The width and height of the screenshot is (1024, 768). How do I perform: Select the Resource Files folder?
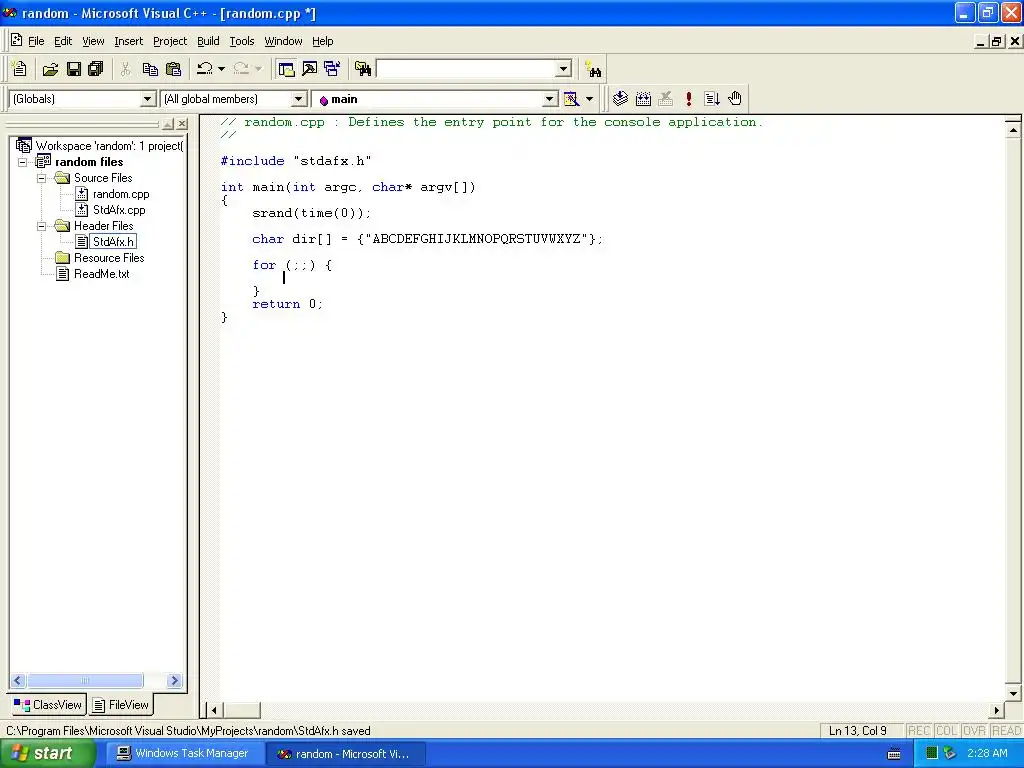[x=108, y=258]
